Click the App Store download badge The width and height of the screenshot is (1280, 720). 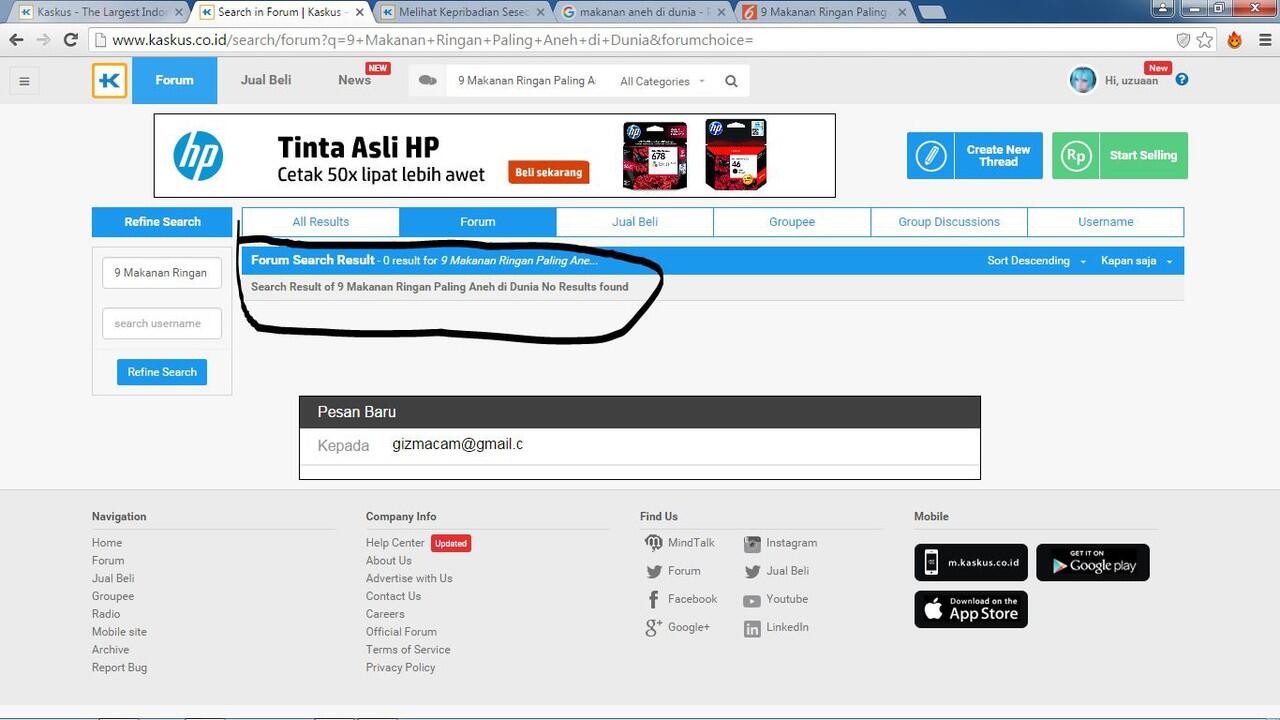971,609
